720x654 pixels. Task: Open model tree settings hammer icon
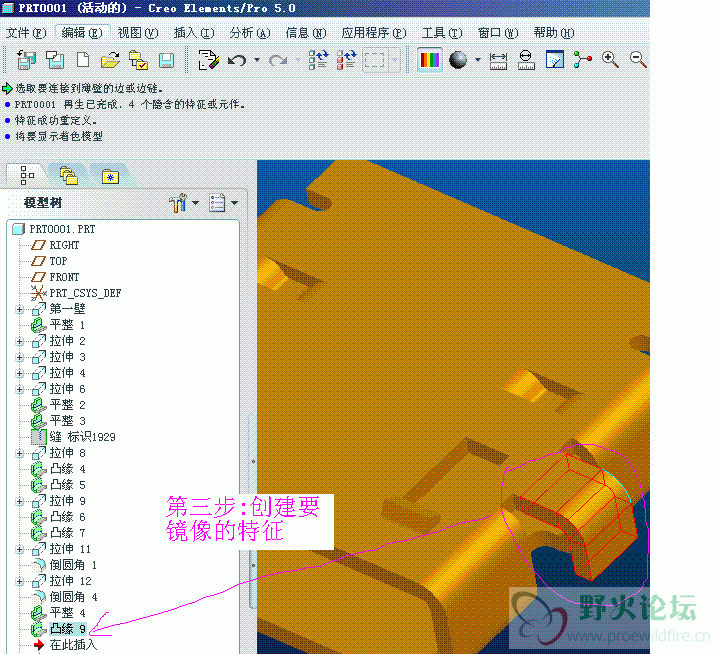pos(178,203)
